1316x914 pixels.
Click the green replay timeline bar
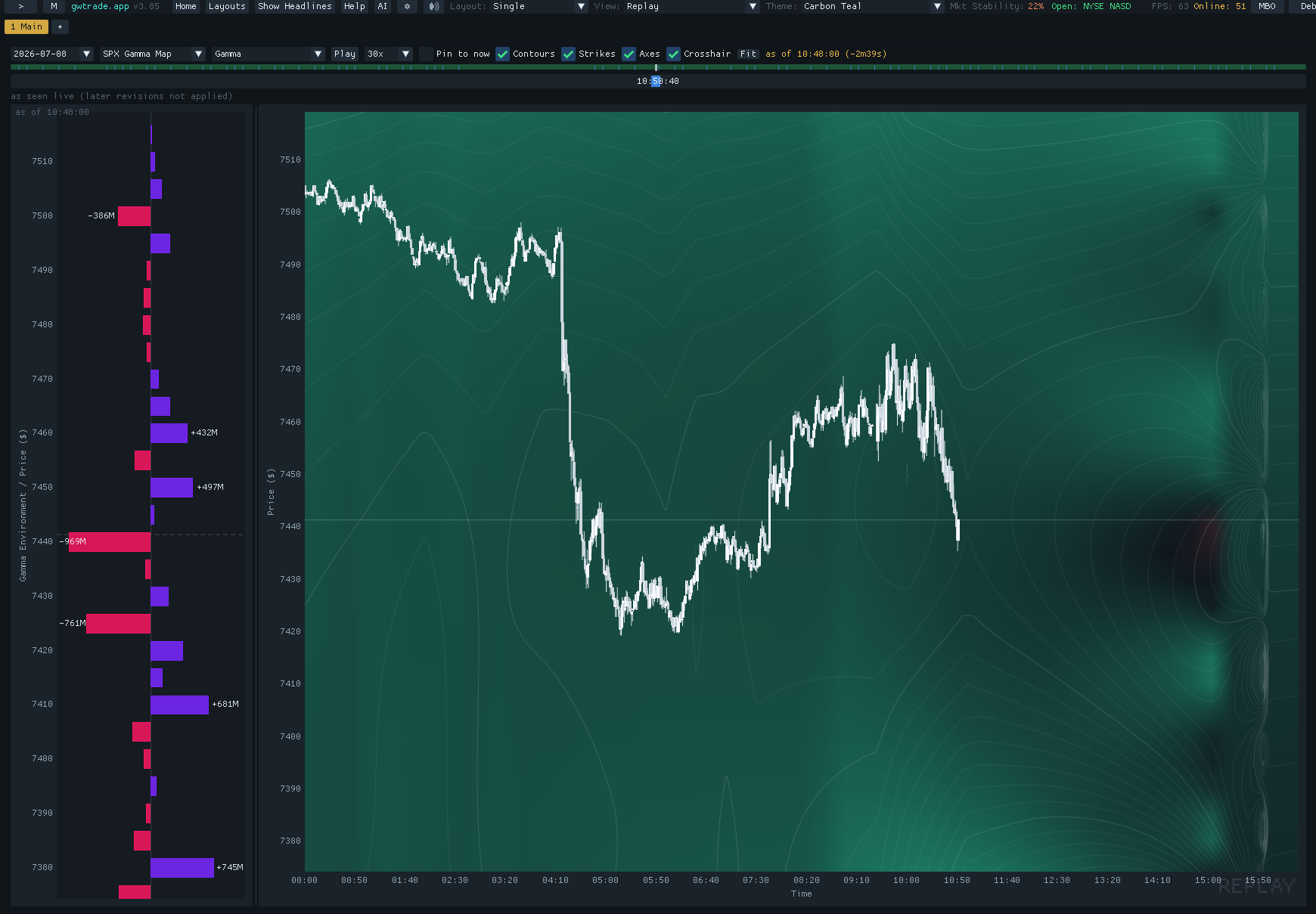click(658, 67)
